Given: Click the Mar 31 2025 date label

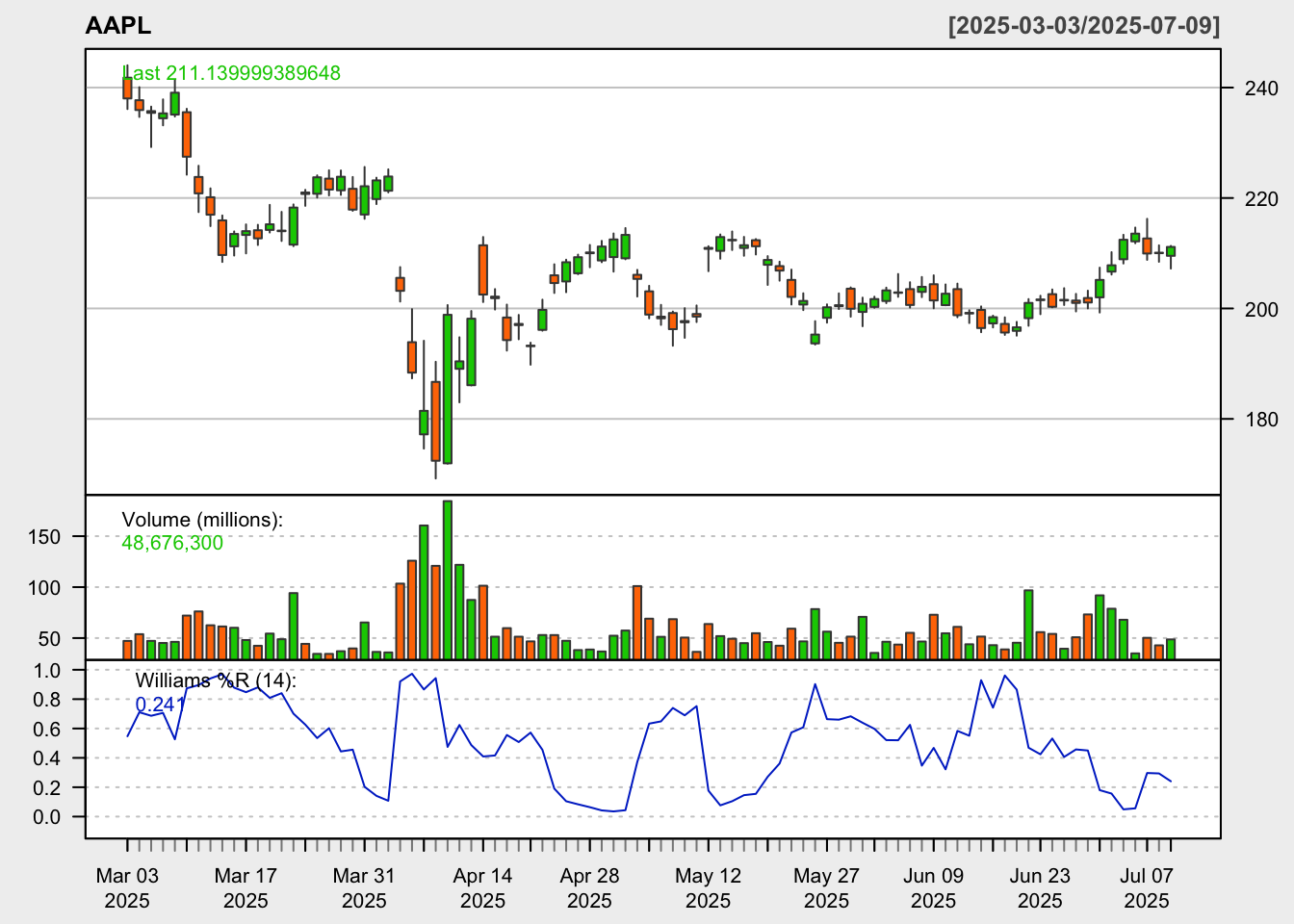Looking at the screenshot, I should (364, 888).
